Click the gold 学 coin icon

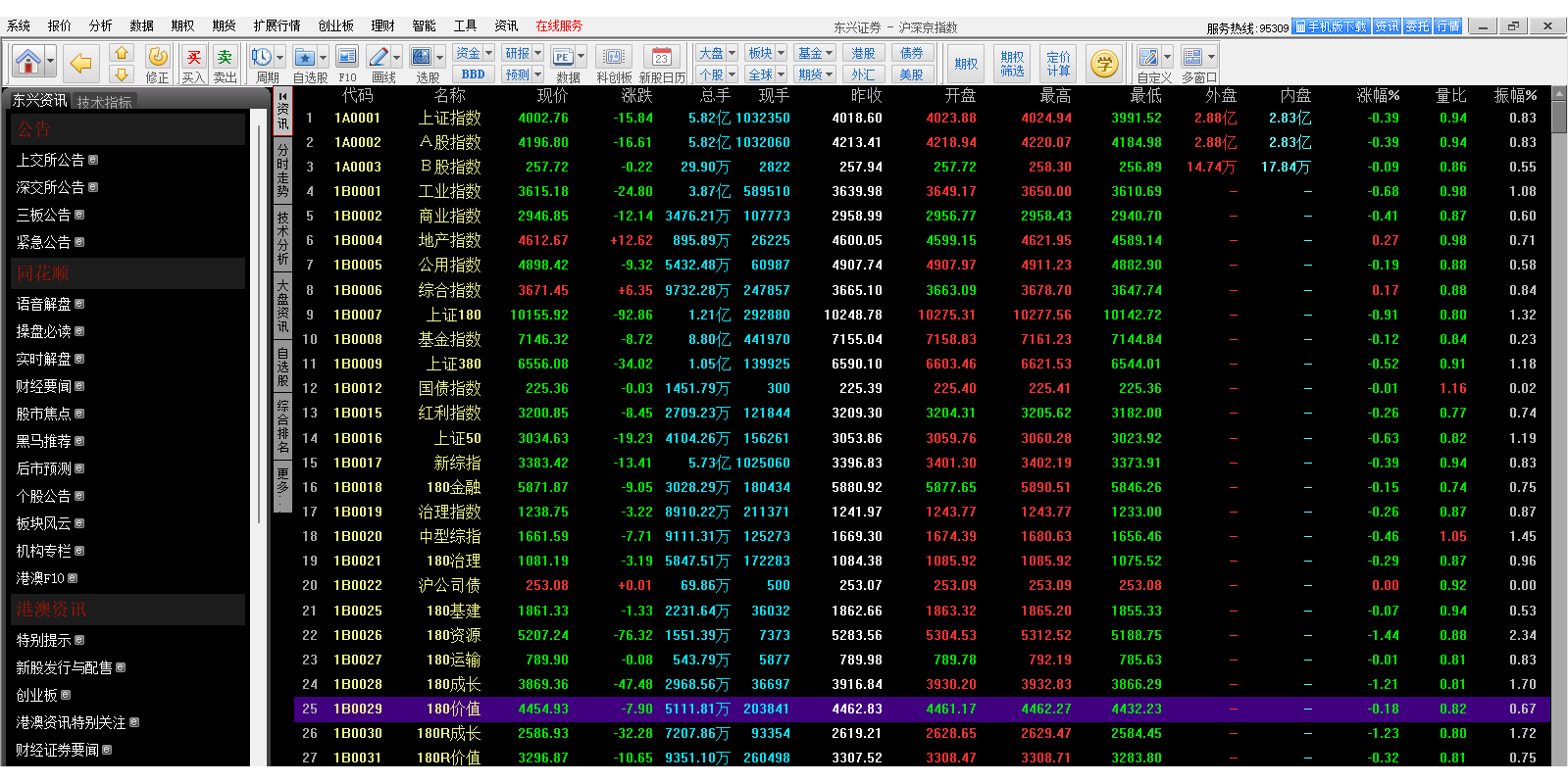[1104, 64]
